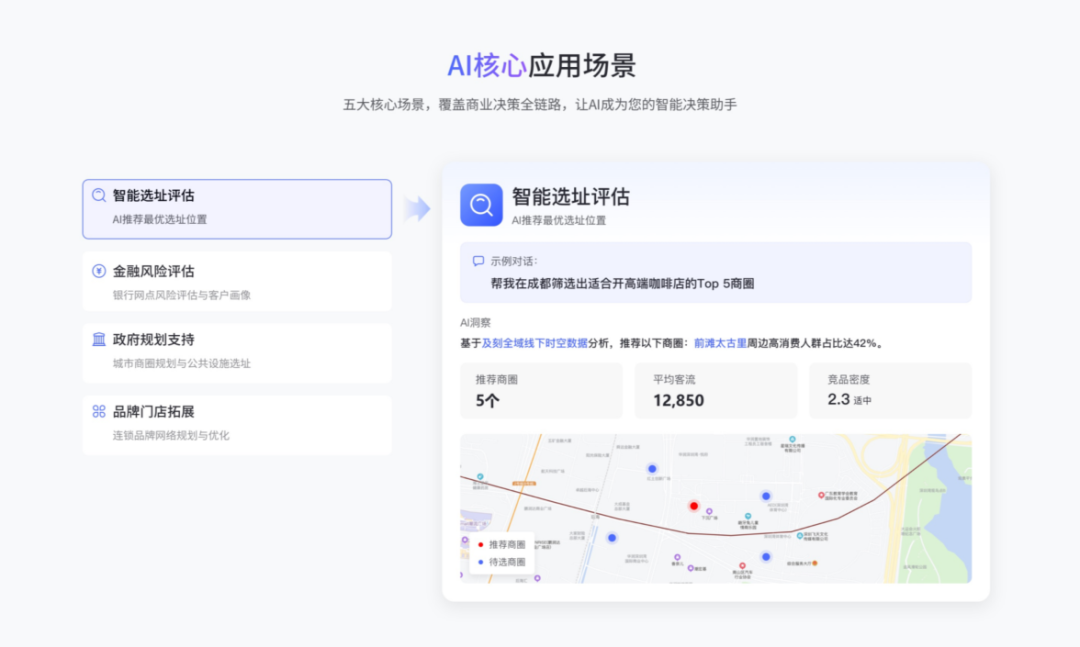Click the example prompt about 高端咖啡店 Top 5商圈
Screen dimensions: 1080x647
[622, 284]
